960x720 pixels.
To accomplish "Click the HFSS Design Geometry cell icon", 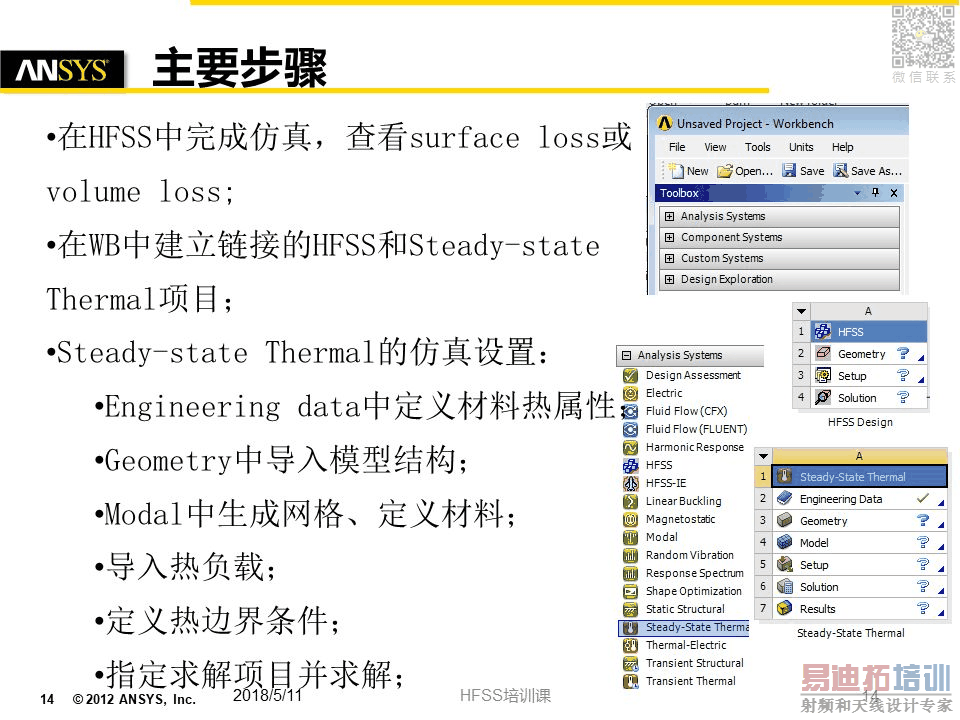I will click(x=823, y=353).
